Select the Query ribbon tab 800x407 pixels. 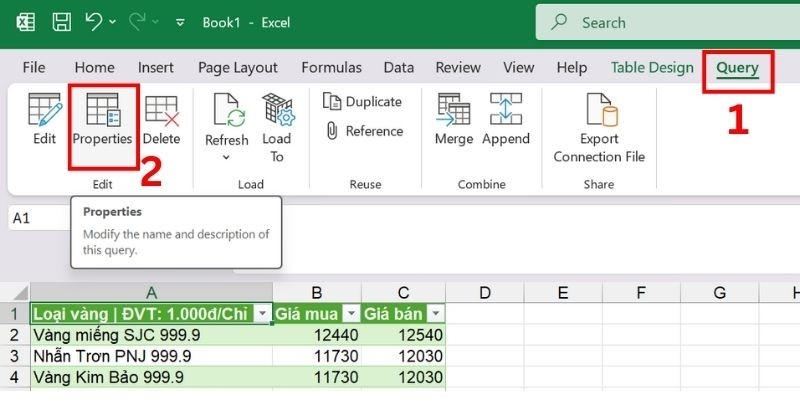pos(737,68)
